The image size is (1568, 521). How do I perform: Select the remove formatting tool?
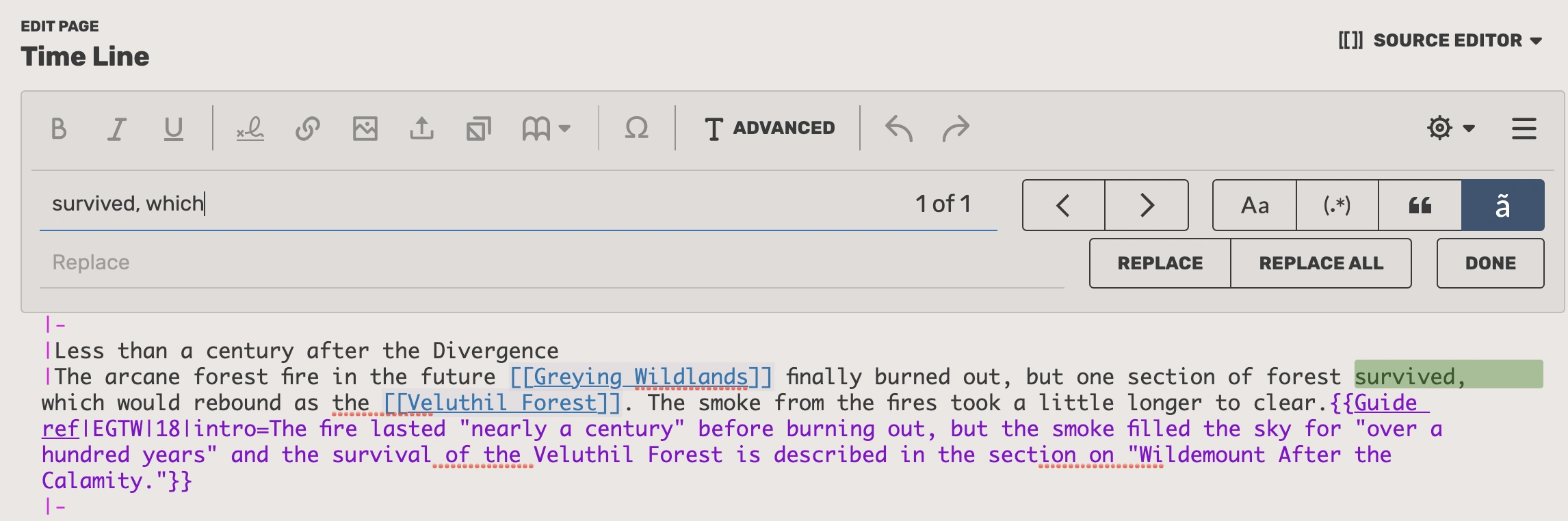(250, 128)
